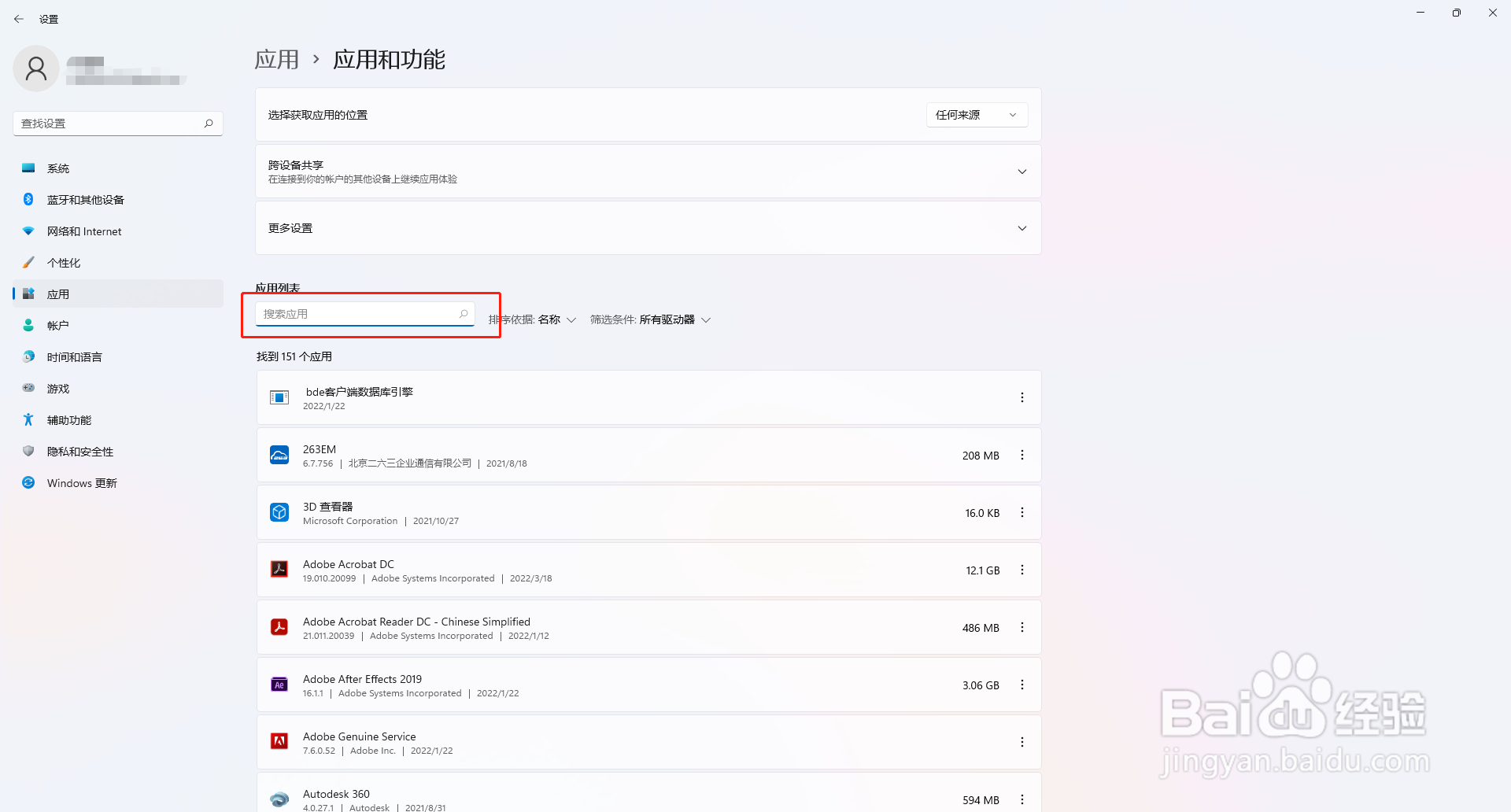Open more options for bde客户端数据库引擎
Viewport: 1511px width, 812px height.
click(1022, 397)
